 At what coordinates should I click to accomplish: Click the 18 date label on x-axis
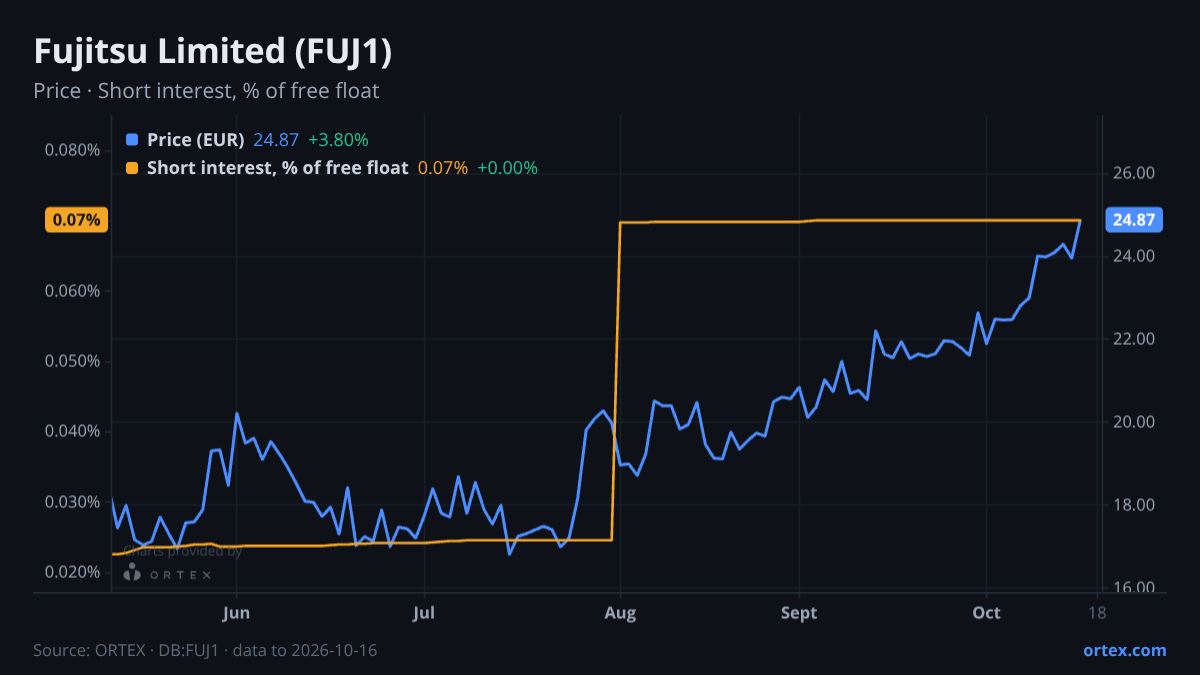pyautogui.click(x=1097, y=612)
